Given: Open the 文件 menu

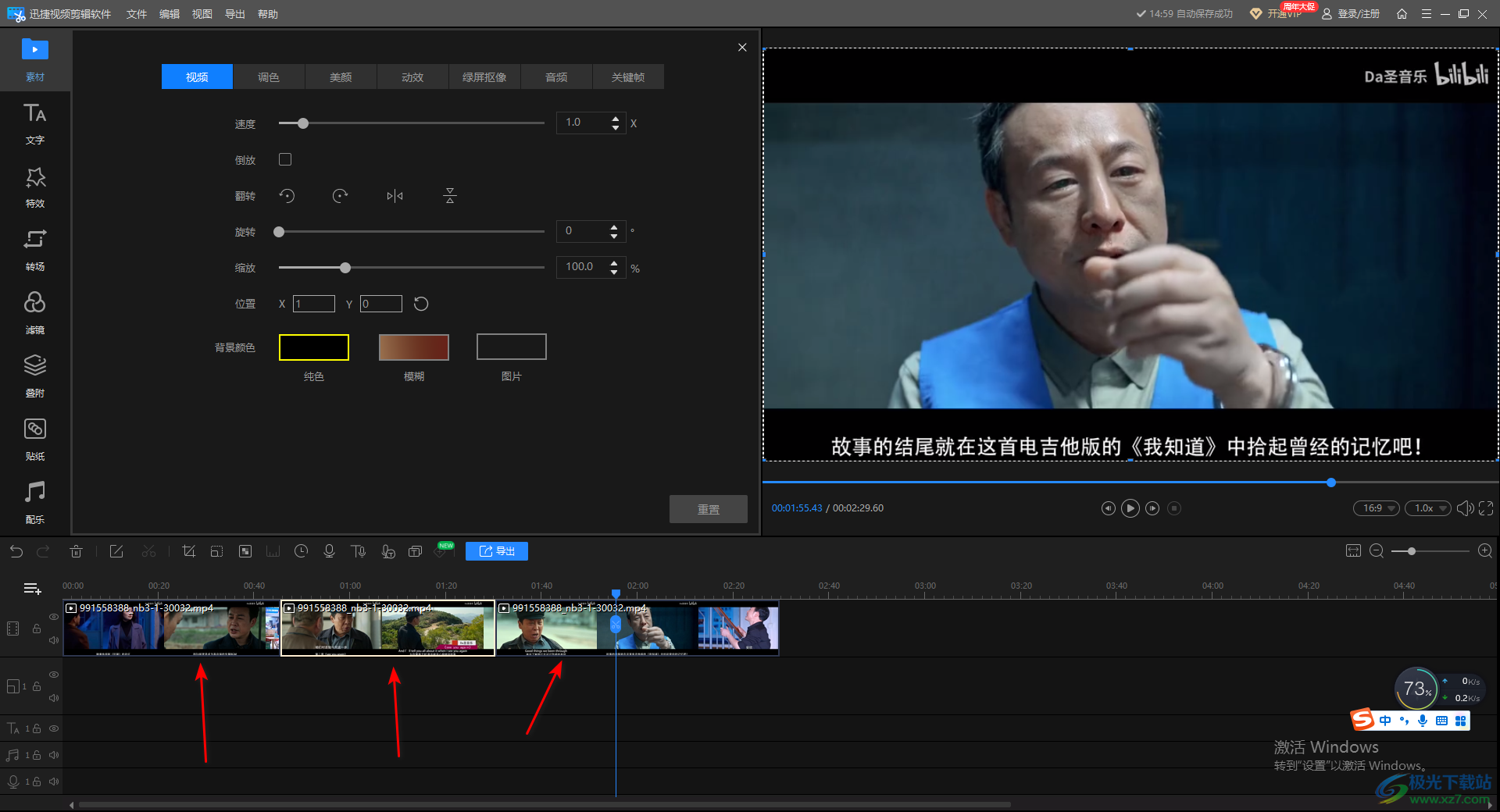Looking at the screenshot, I should [137, 14].
